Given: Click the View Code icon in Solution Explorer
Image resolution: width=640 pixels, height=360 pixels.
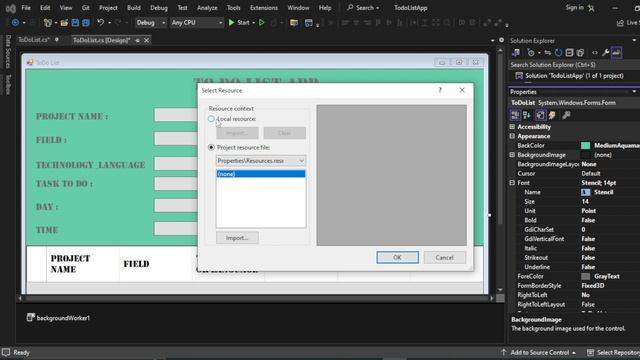Looking at the screenshot, I should pyautogui.click(x=595, y=53).
